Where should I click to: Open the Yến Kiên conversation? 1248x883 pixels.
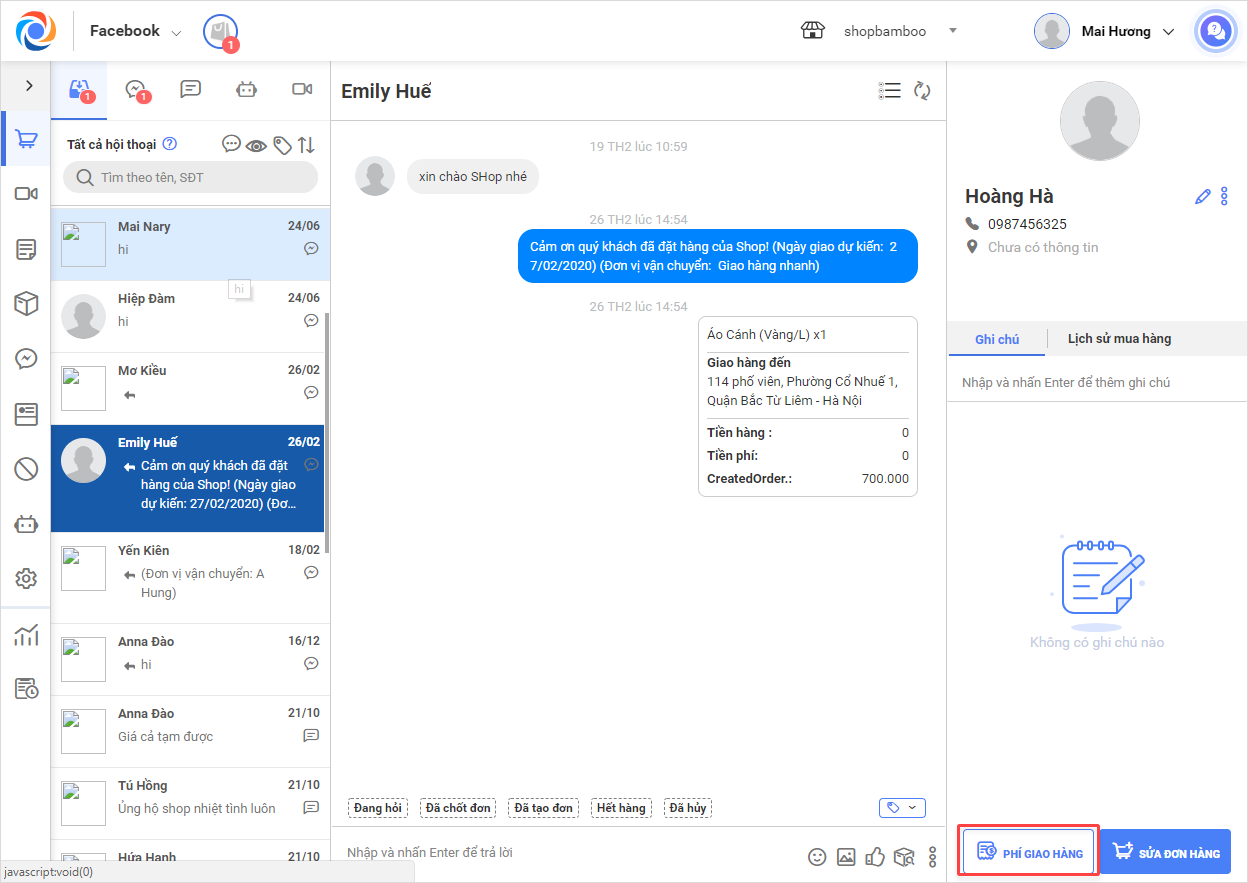point(190,578)
